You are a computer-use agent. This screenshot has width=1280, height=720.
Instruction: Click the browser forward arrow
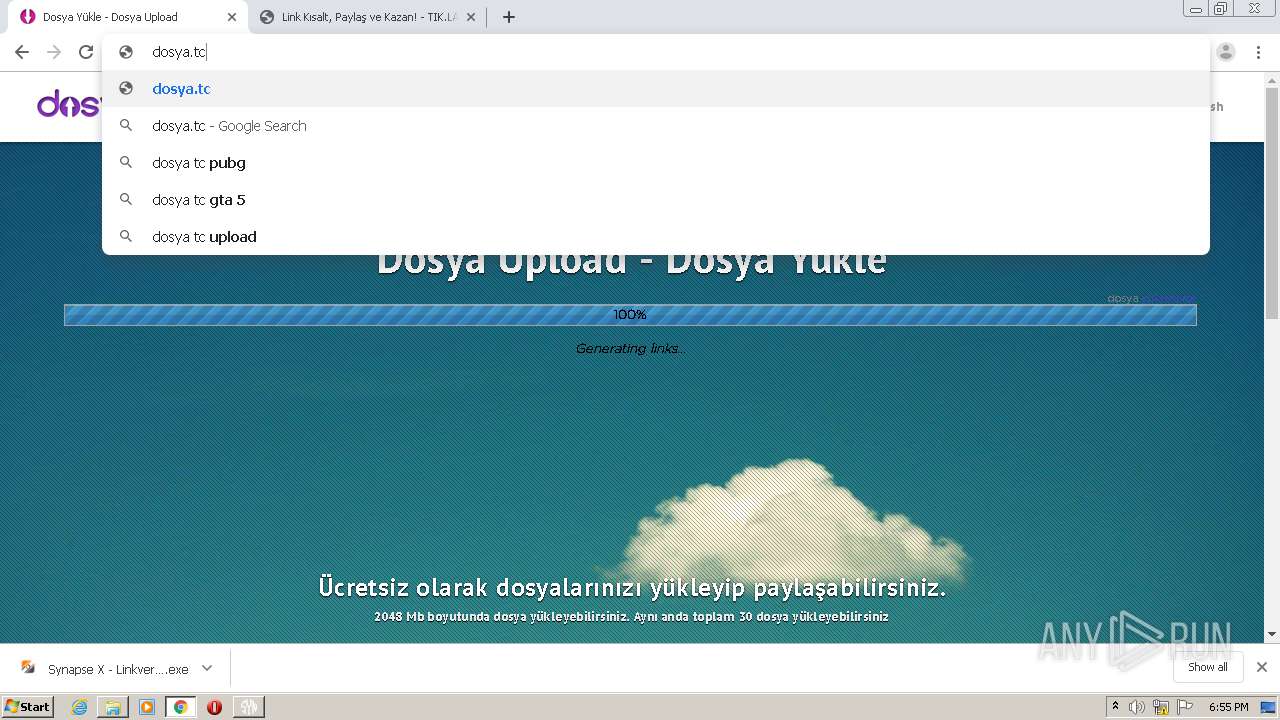click(54, 52)
